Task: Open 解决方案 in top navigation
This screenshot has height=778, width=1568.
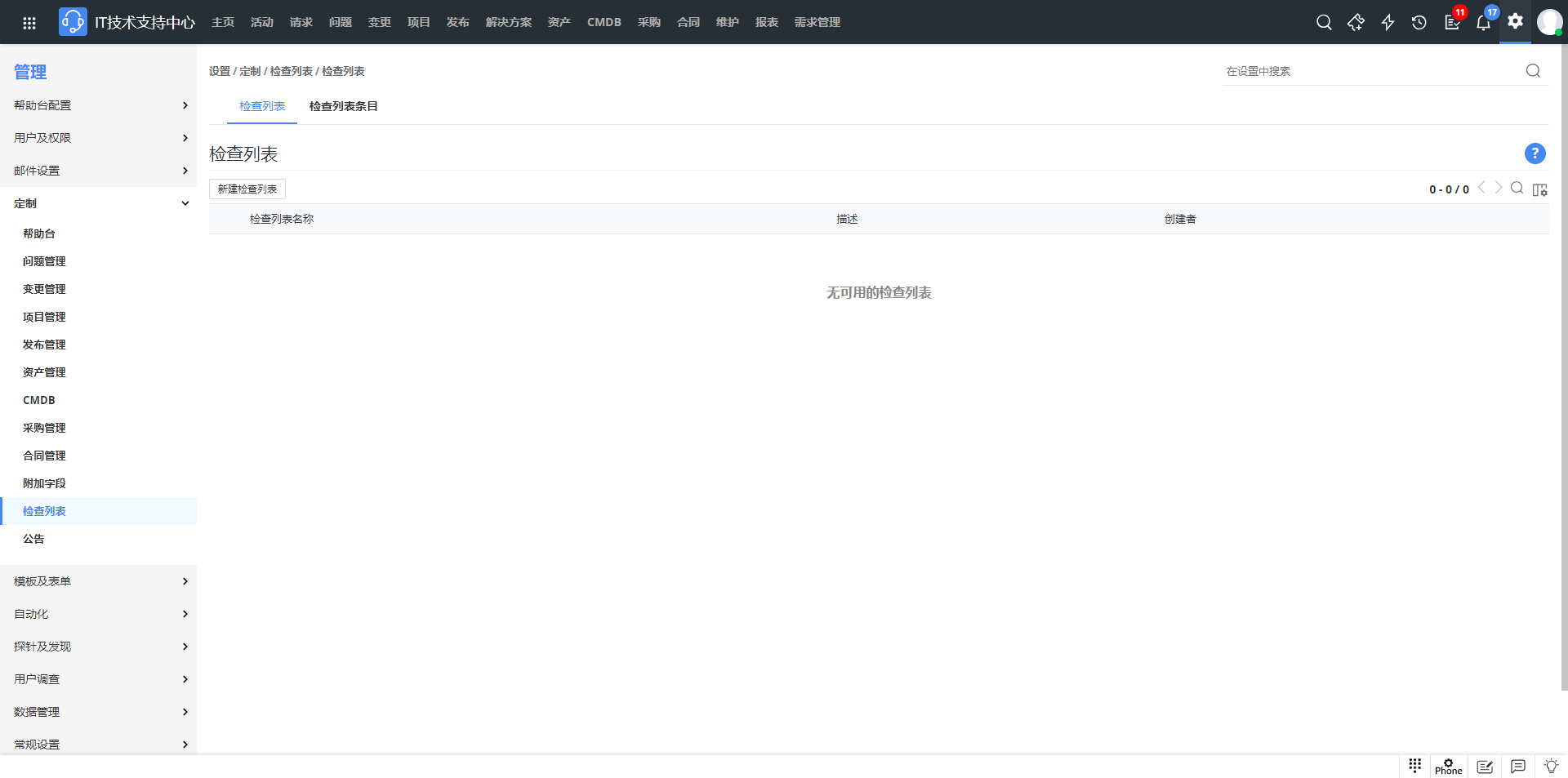Action: tap(509, 22)
